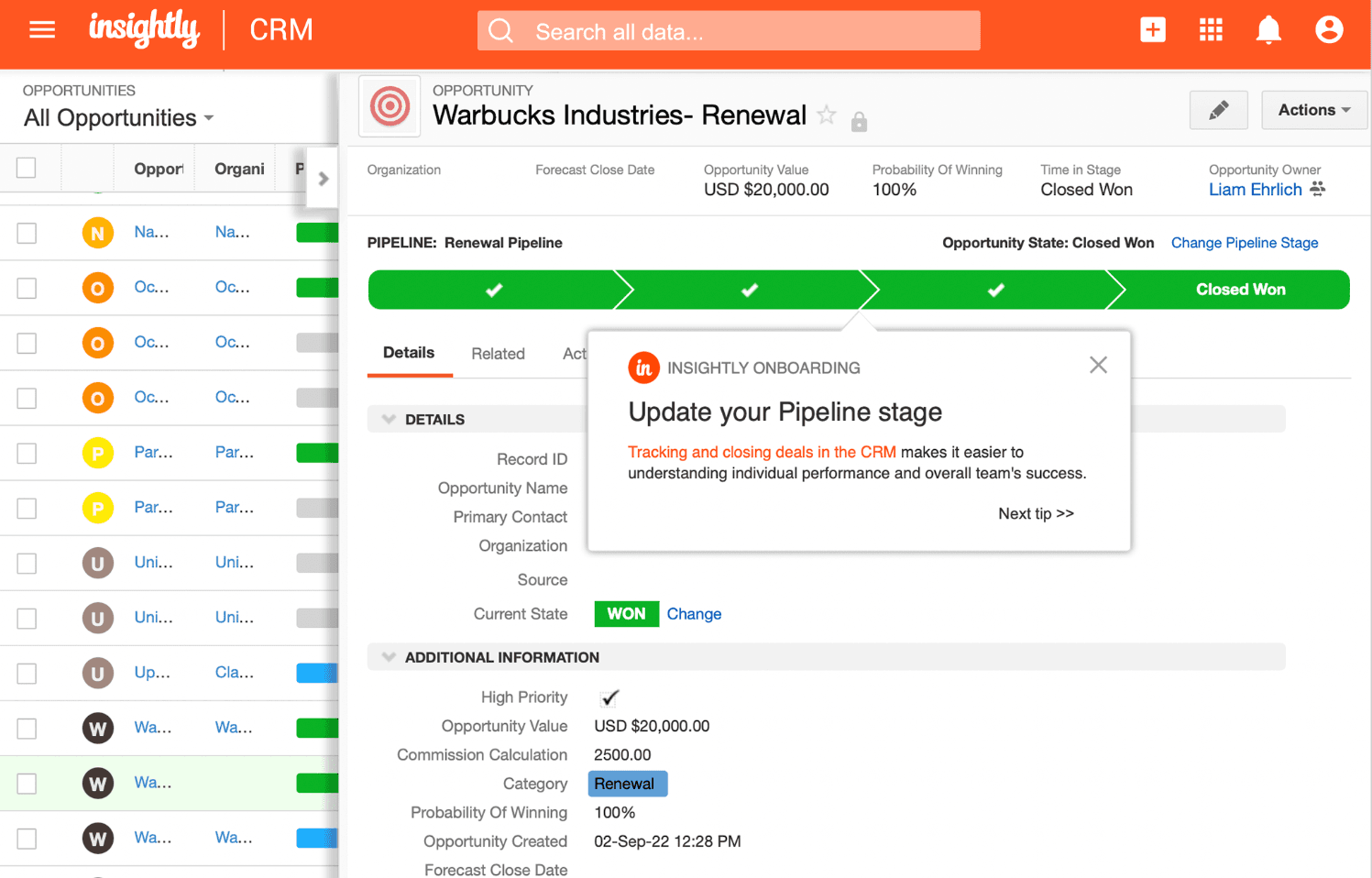The height and width of the screenshot is (878, 1372).
Task: Tick the checkbox for last Wa... row
Action: (27, 838)
